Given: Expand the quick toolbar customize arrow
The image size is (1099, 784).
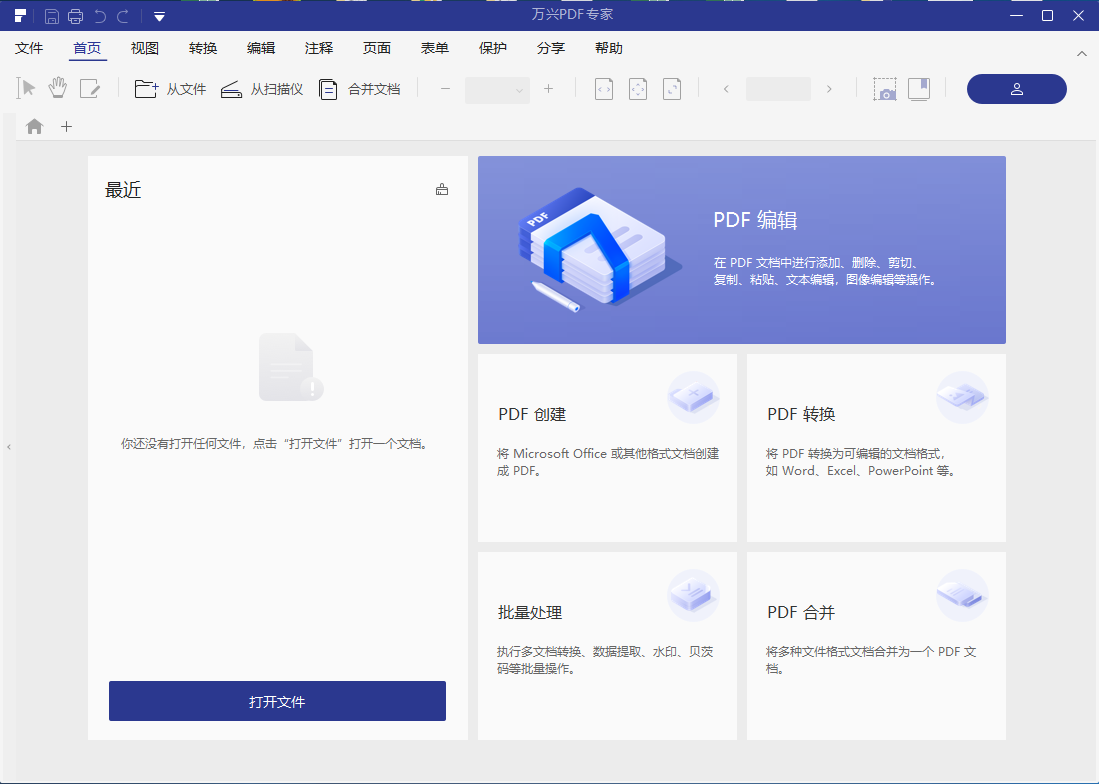Looking at the screenshot, I should (x=159, y=17).
